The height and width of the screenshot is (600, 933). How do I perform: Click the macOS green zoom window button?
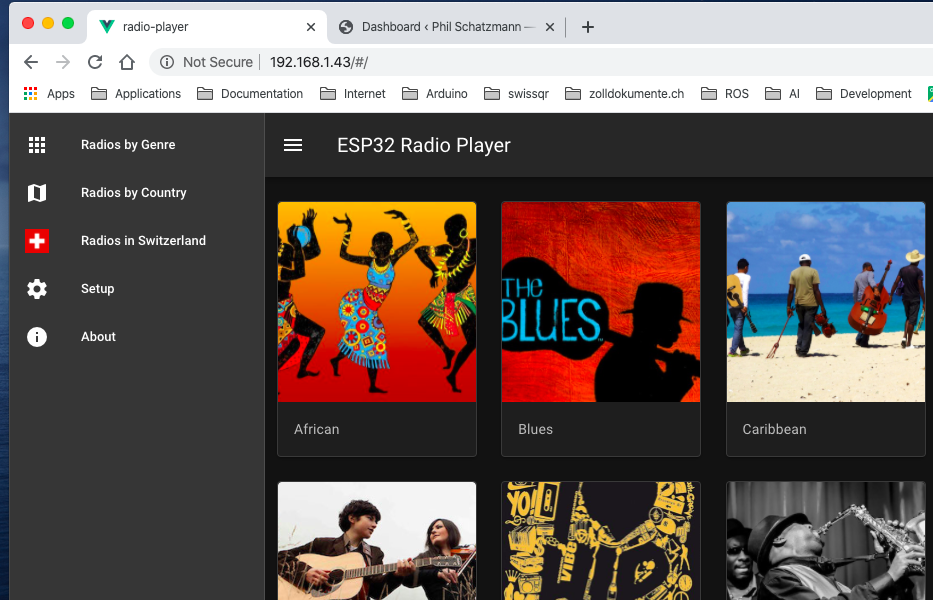coord(68,23)
